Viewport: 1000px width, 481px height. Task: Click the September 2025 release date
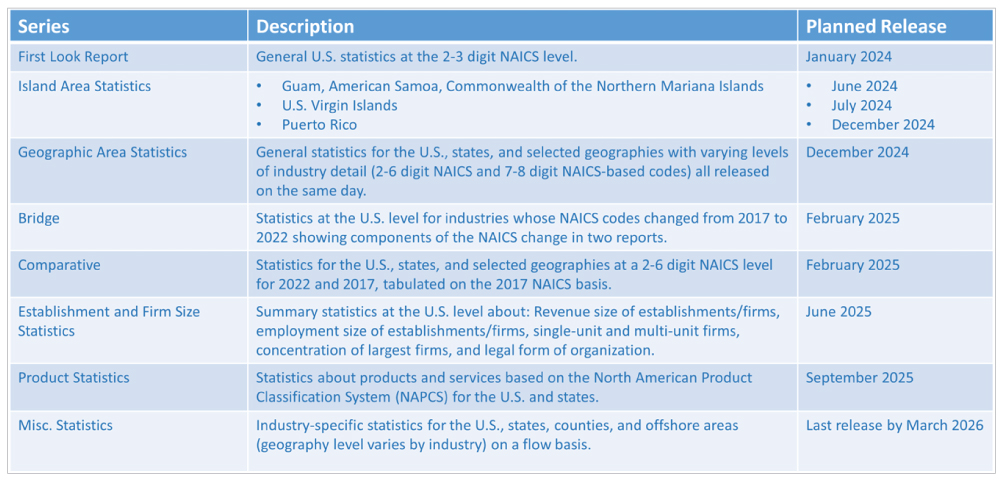pyautogui.click(x=859, y=378)
